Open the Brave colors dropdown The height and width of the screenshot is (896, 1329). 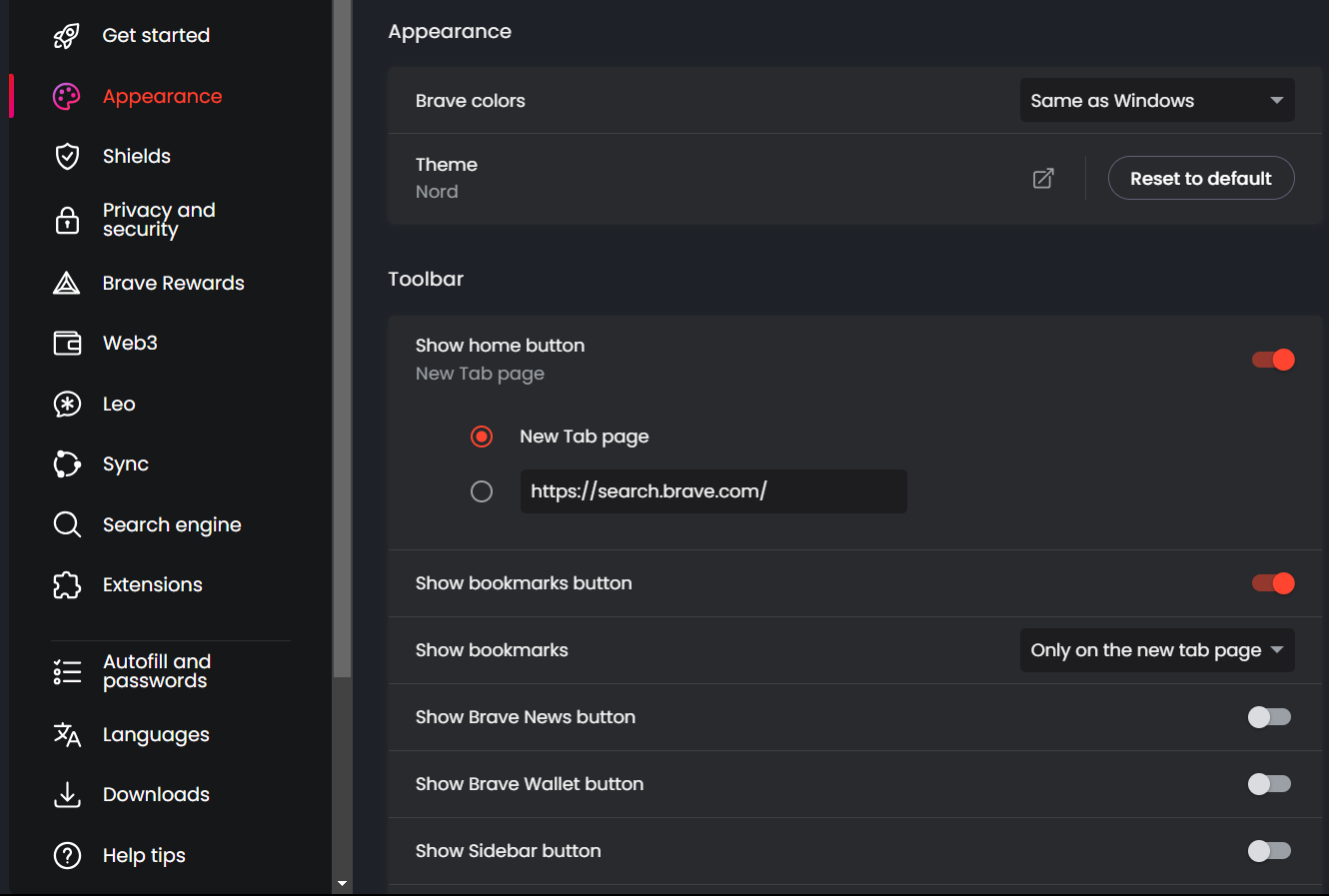[x=1156, y=101]
